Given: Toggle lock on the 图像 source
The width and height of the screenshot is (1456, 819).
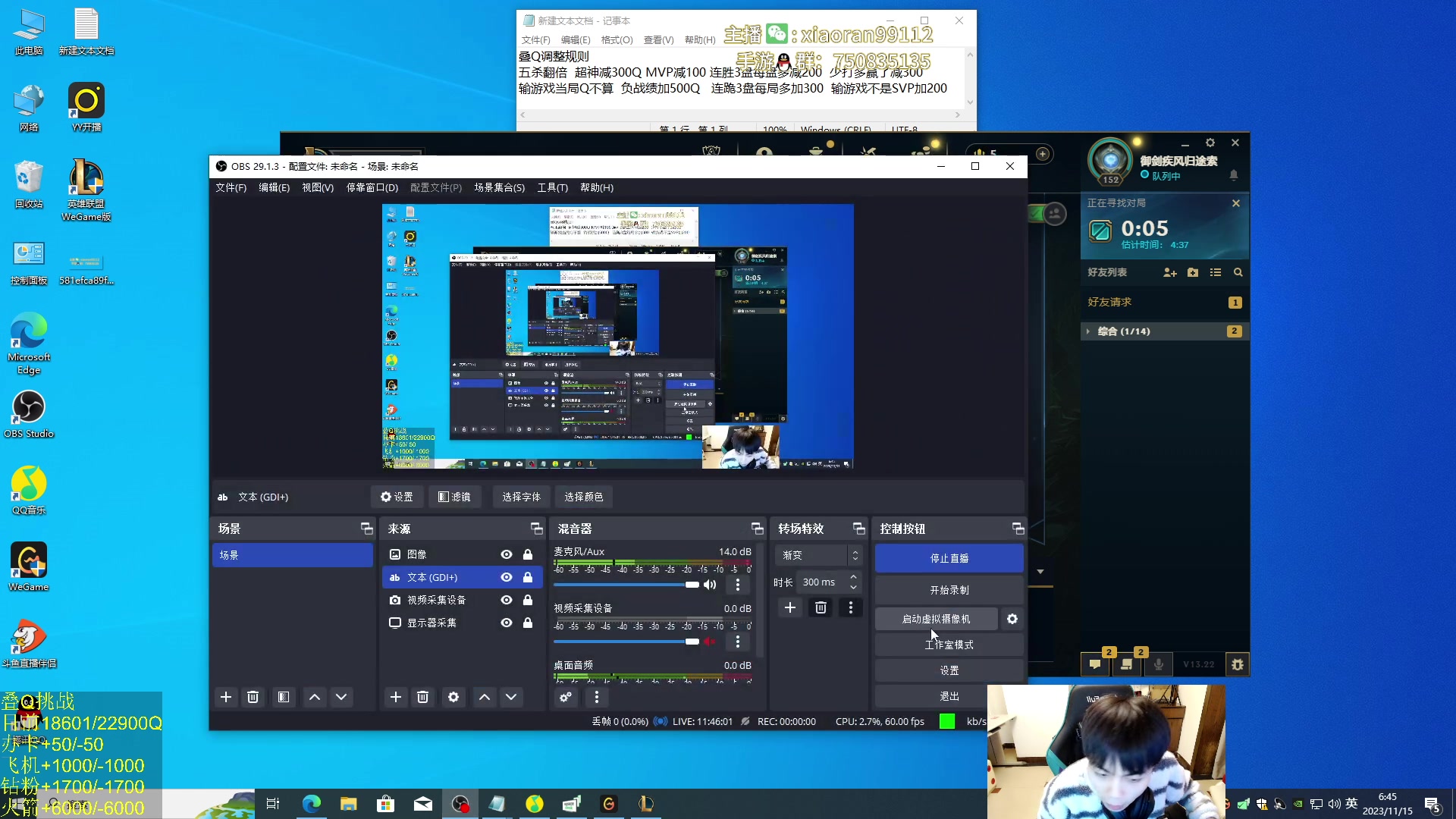Looking at the screenshot, I should pos(528,554).
